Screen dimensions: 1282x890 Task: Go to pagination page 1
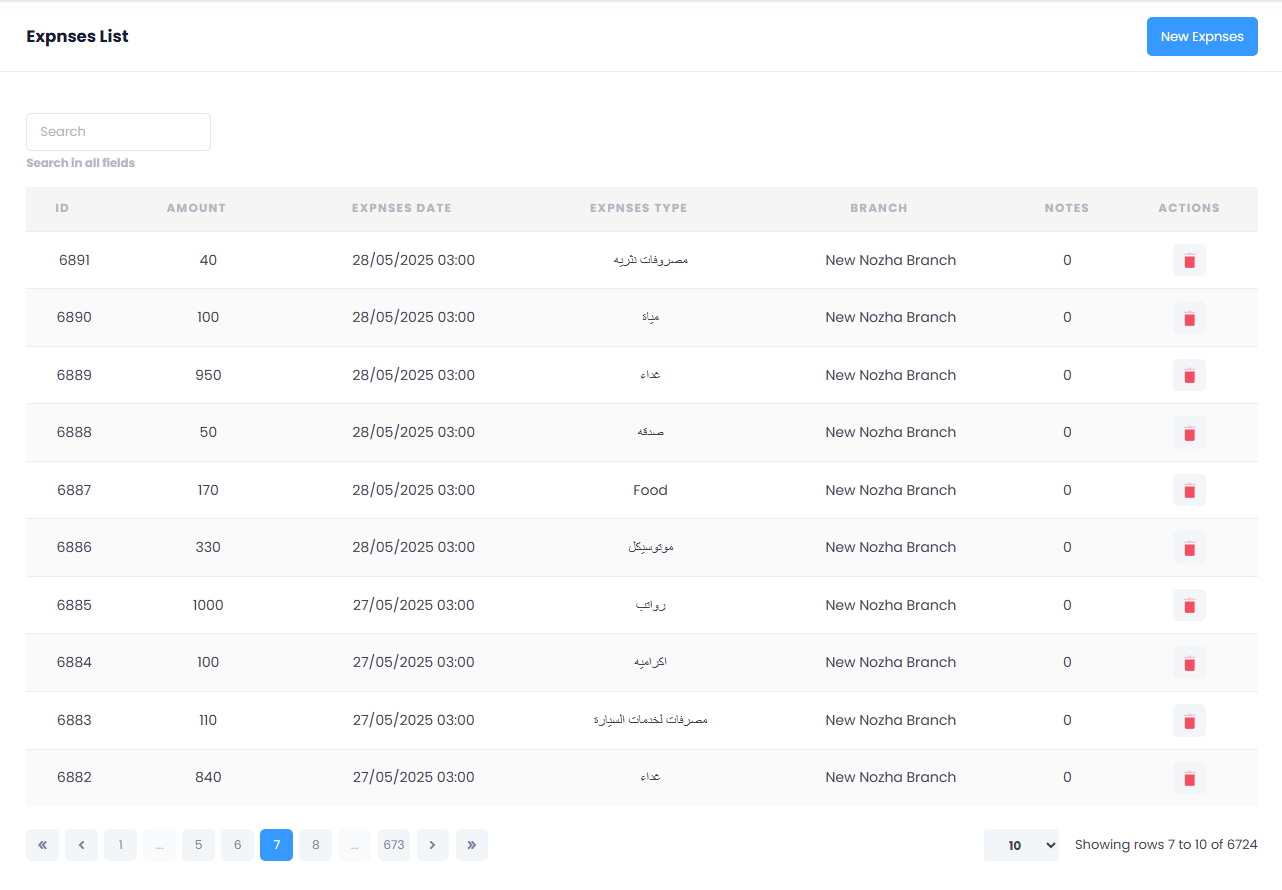[120, 845]
